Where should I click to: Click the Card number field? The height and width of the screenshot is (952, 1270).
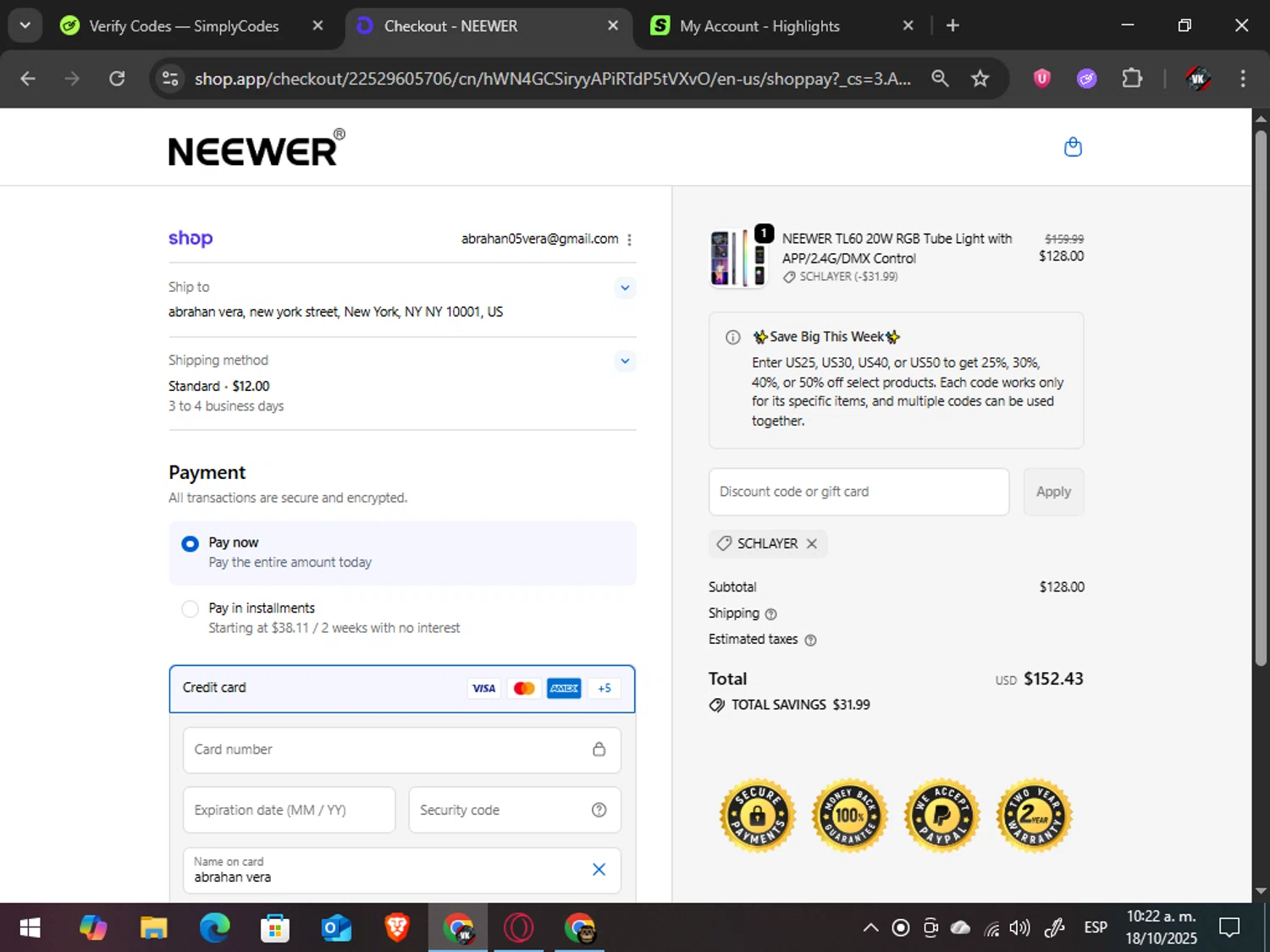402,750
